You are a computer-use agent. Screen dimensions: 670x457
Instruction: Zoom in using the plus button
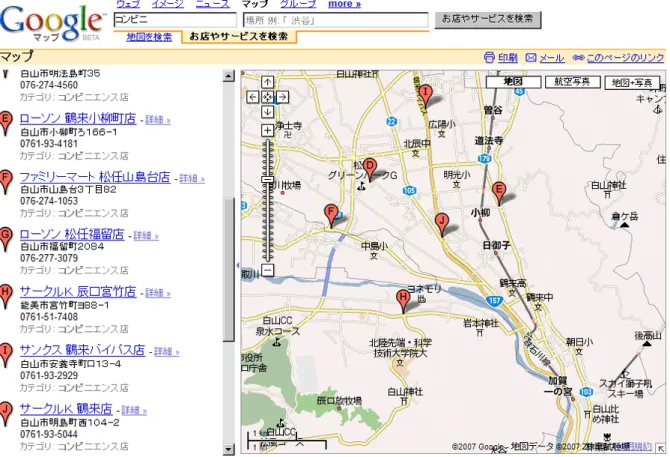click(x=267, y=130)
